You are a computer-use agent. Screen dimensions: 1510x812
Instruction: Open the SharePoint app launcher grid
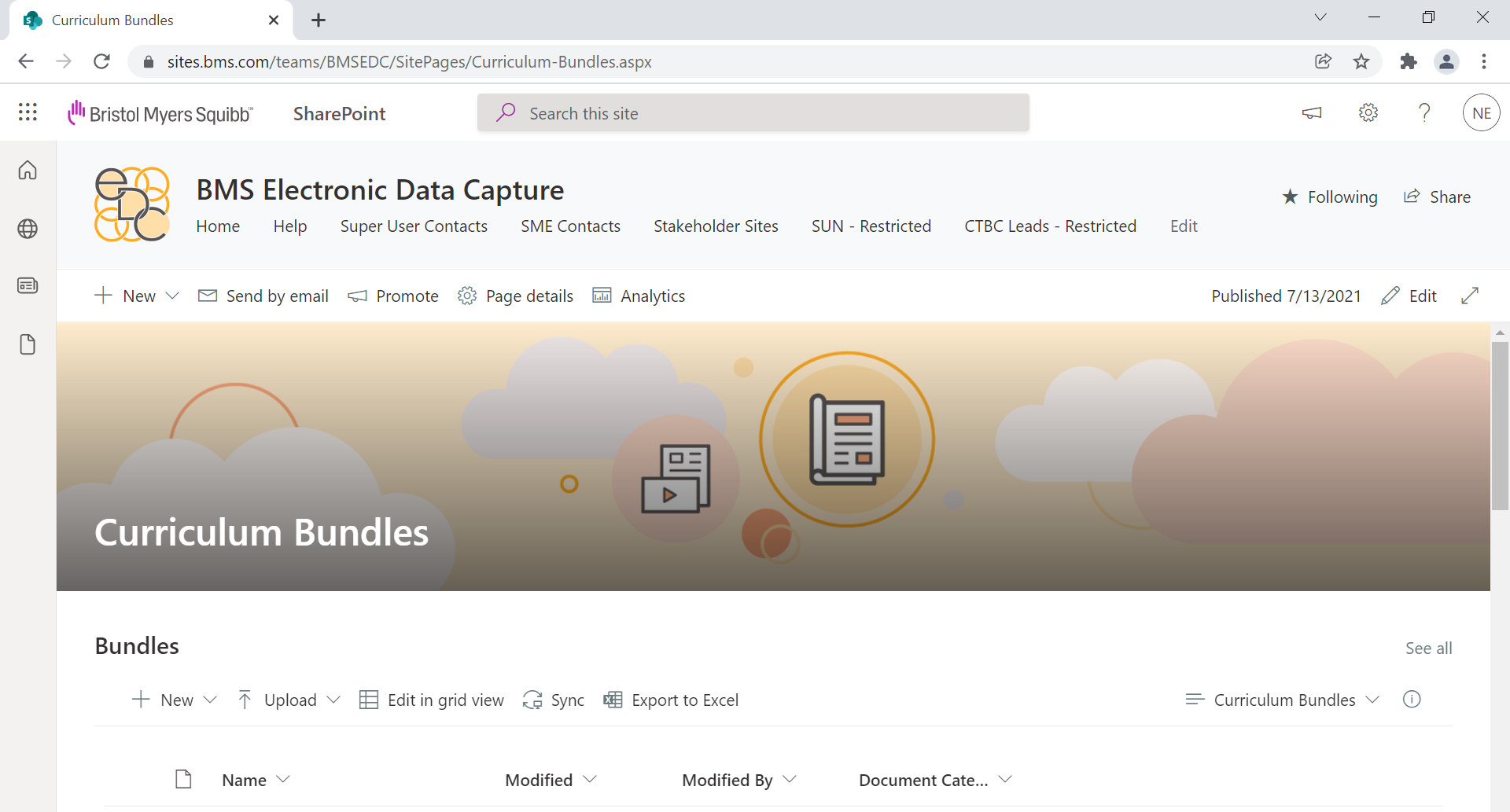[28, 112]
